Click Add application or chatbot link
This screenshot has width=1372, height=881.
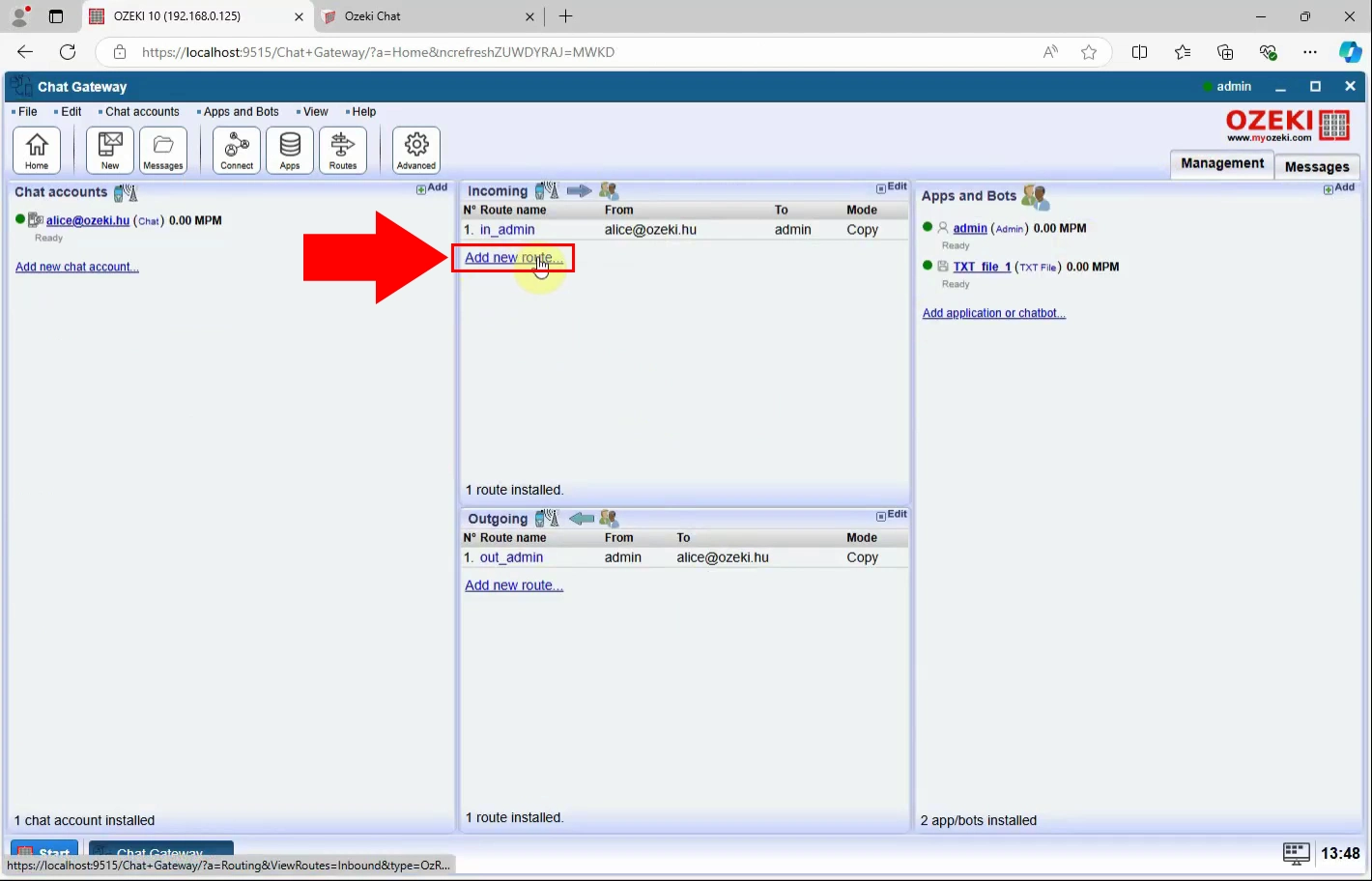point(994,313)
